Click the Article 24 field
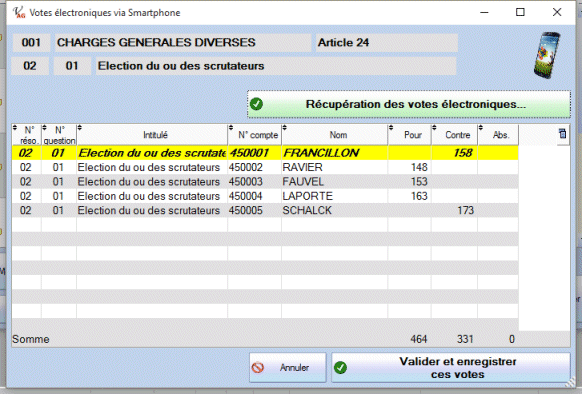Viewport: 582px width, 394px height. pos(387,43)
